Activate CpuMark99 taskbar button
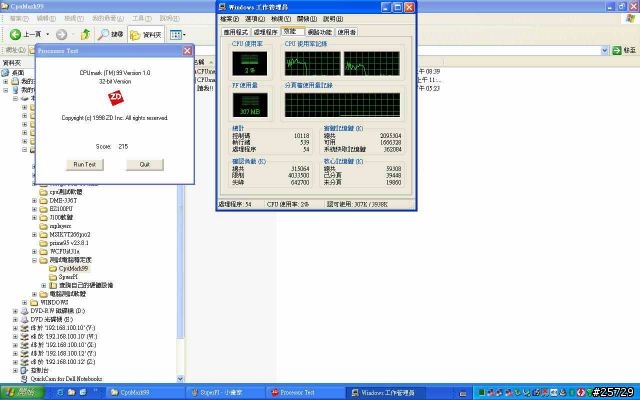Viewport: 640px width, 400px height. [x=145, y=392]
